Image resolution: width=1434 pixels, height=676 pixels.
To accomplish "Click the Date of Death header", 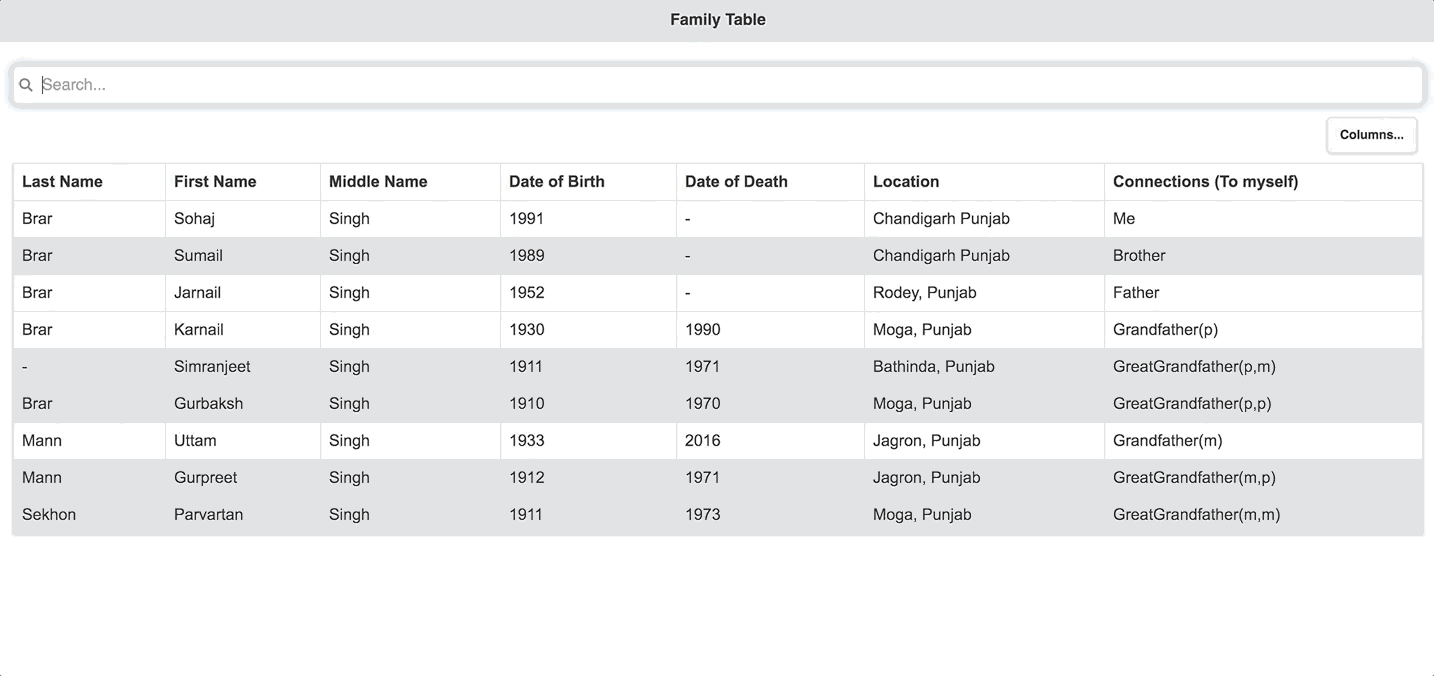I will pos(736,182).
